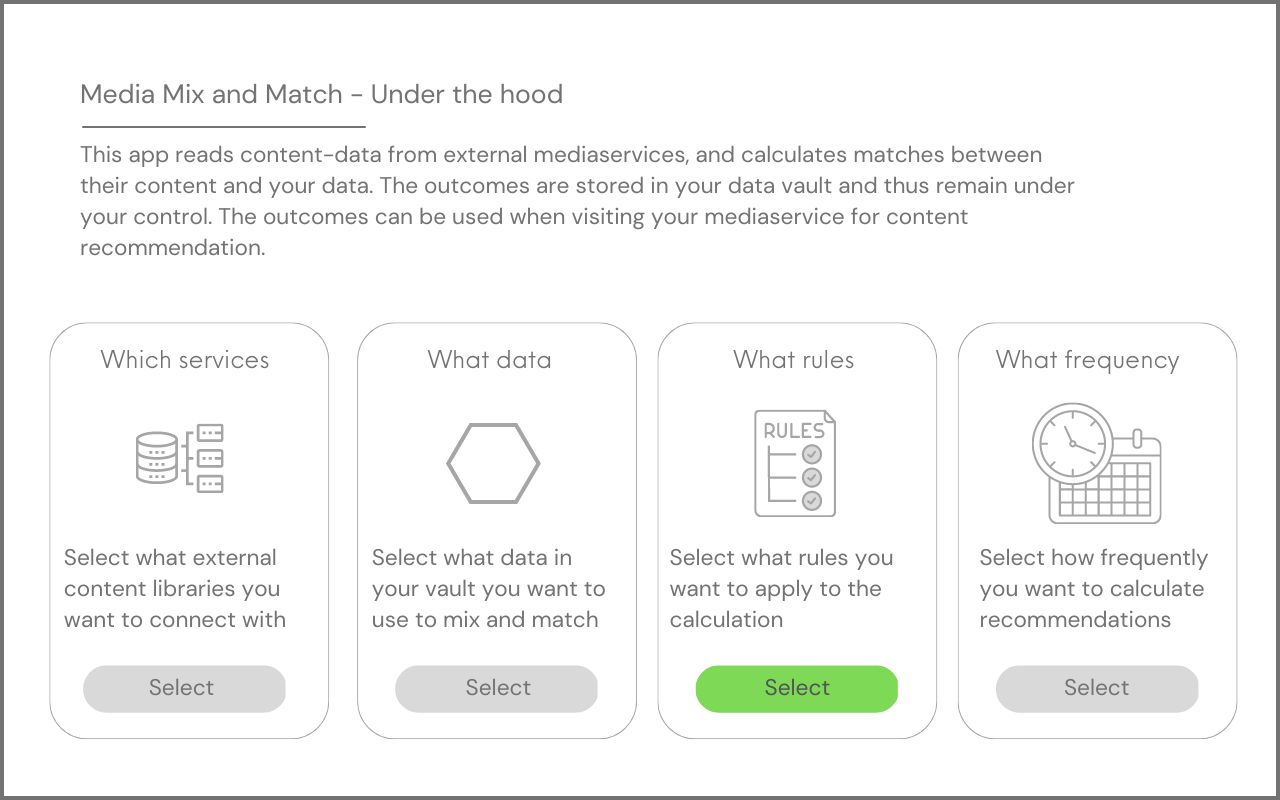Viewport: 1280px width, 800px height.
Task: Click the top checkmark circle in rules icon
Action: [x=812, y=454]
